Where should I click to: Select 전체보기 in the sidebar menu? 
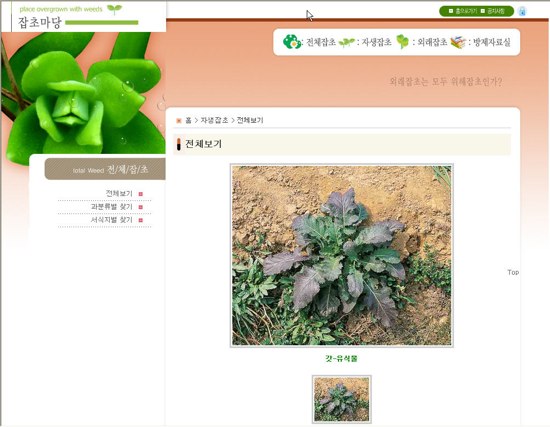119,193
